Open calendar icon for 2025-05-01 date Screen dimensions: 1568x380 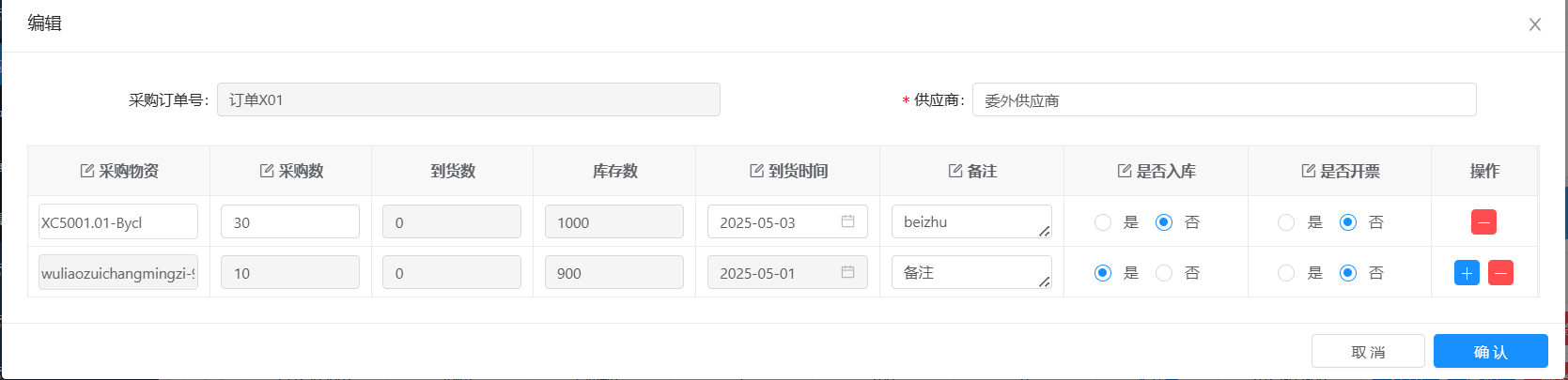click(847, 272)
